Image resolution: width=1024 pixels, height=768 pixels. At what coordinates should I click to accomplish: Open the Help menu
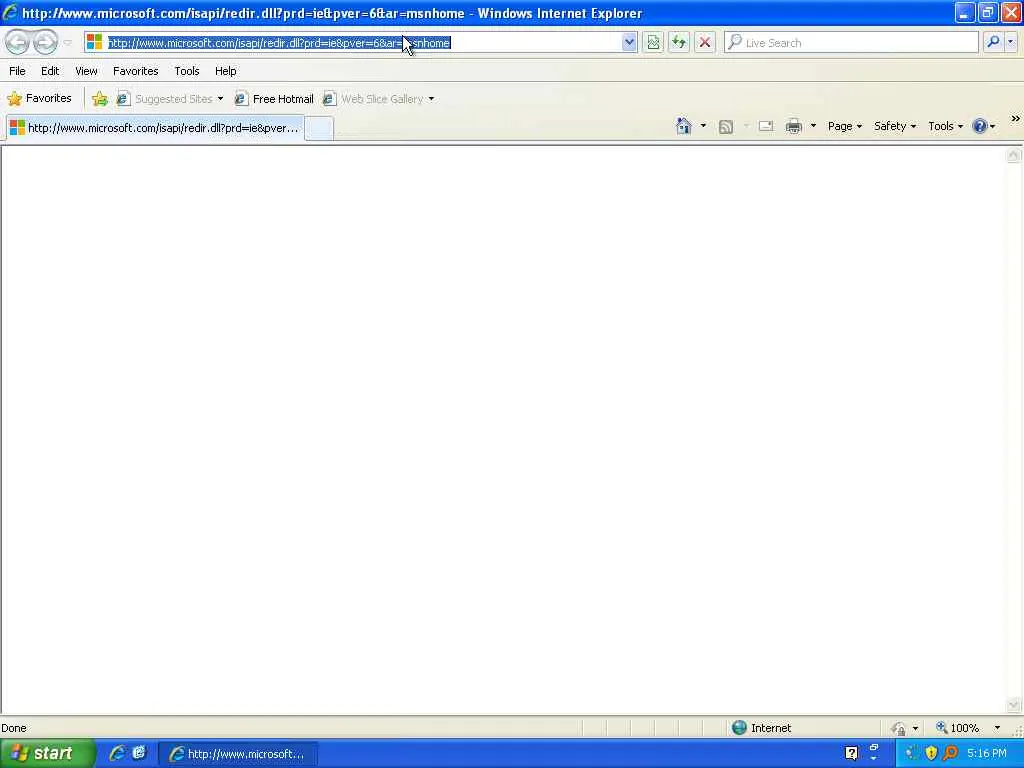(226, 71)
